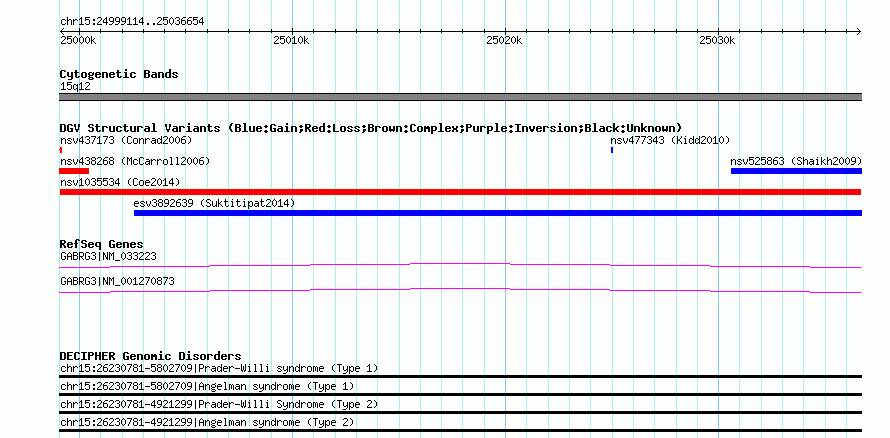Click the black bar under Prader-Willi Type 1

pos(460,376)
